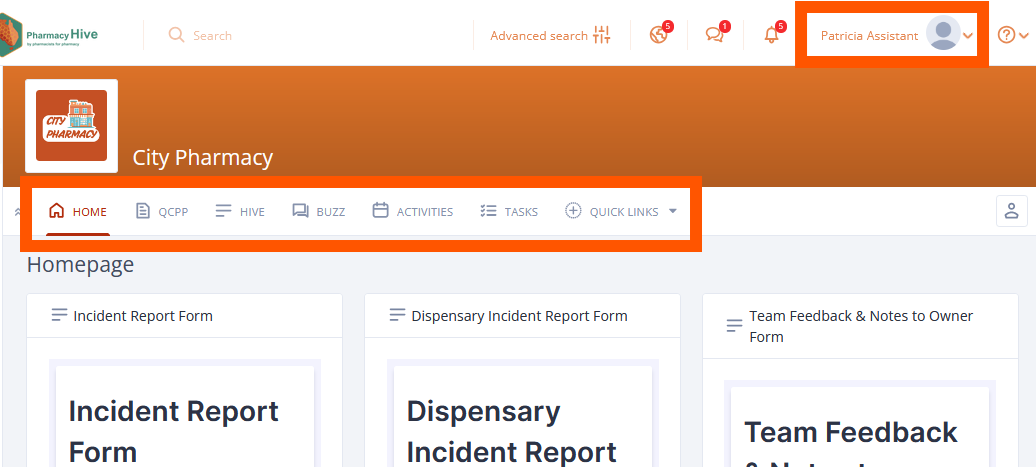Click the QUICK LINKS plus circle icon

573,211
